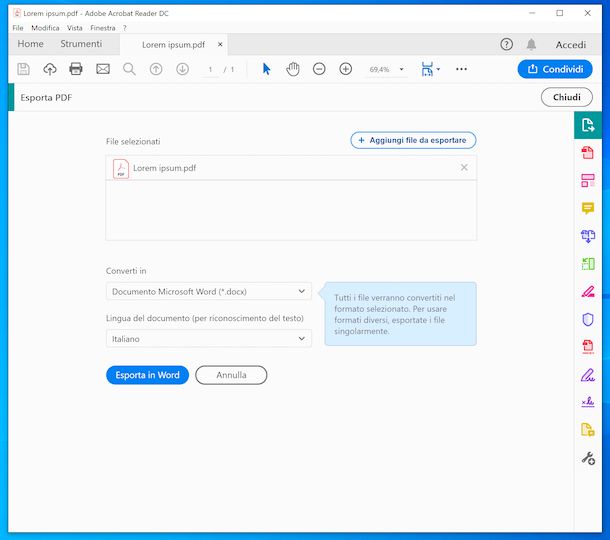Select Lorem ipsum.pdf in file list
610x540 pixels.
point(291,168)
